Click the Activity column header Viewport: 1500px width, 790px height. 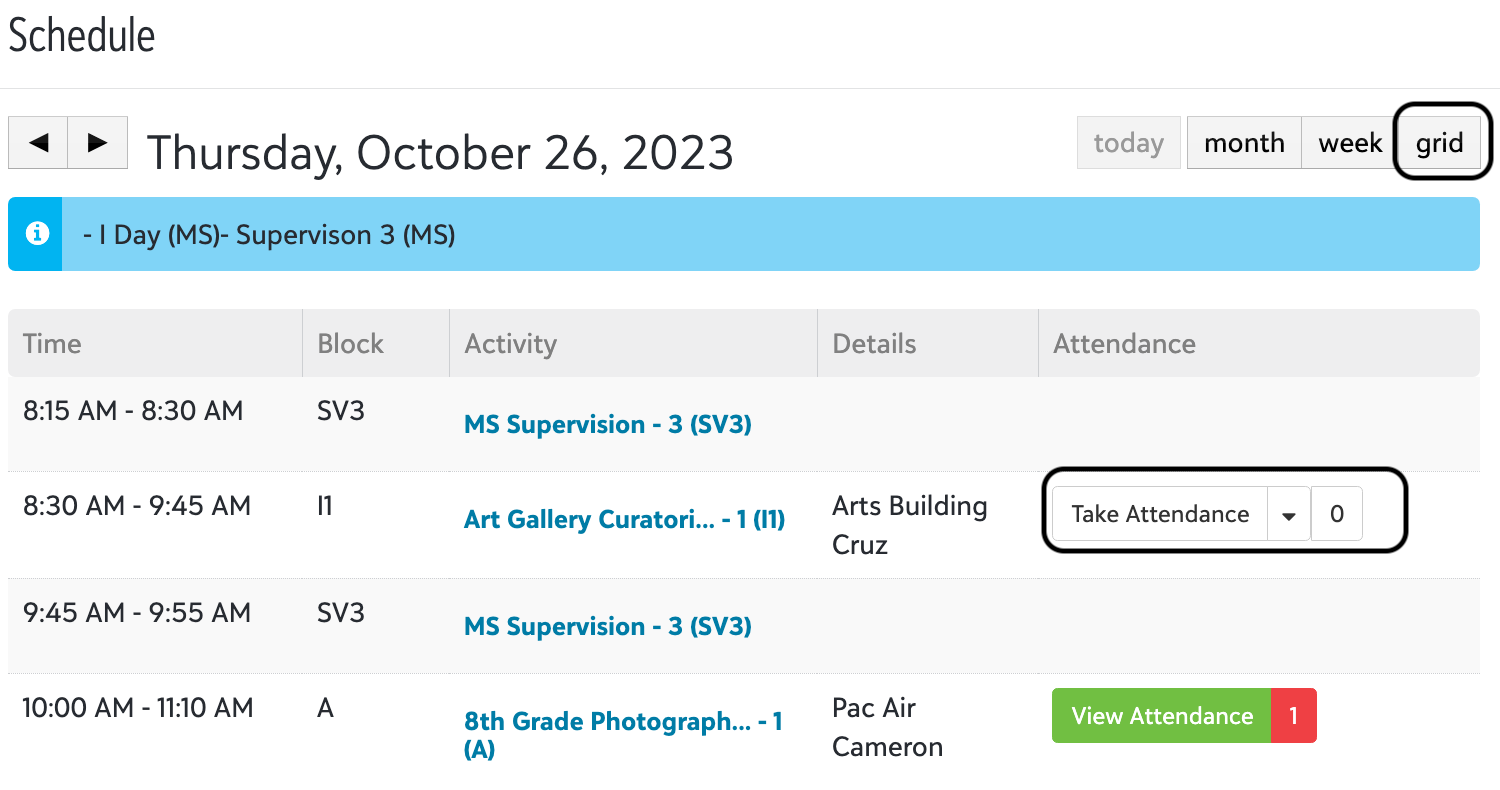(510, 344)
